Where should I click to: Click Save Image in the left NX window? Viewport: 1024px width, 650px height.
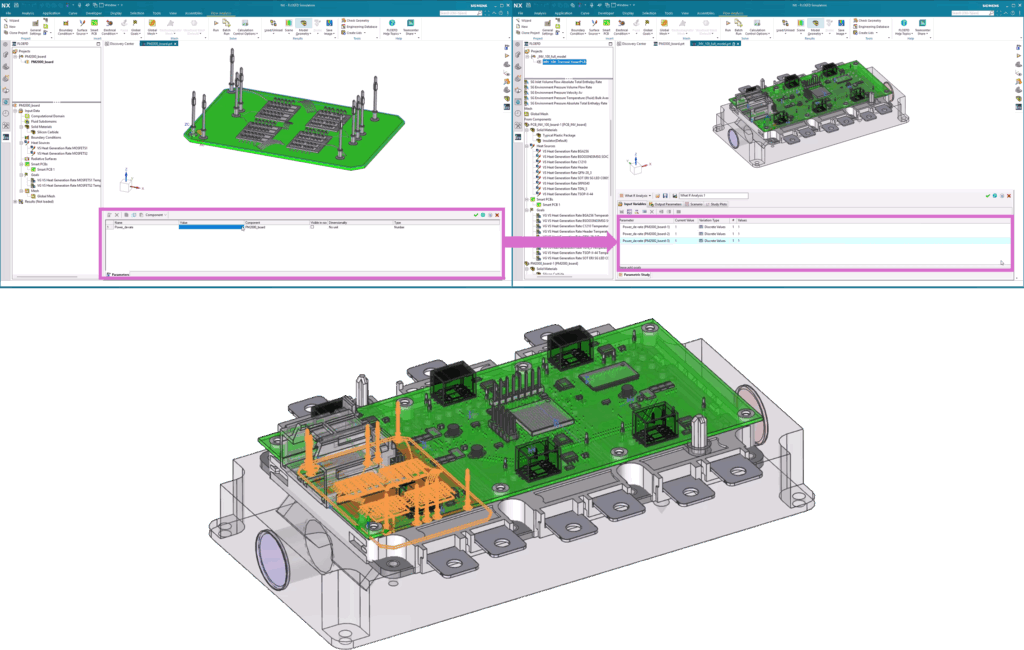pos(329,27)
